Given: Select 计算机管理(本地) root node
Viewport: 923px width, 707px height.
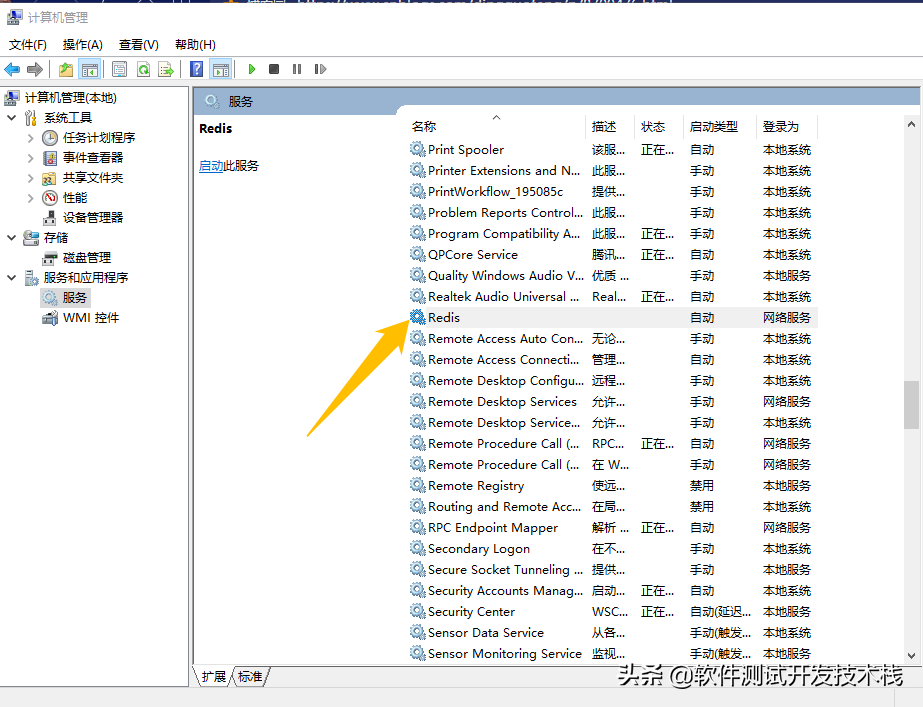Looking at the screenshot, I should 71,98.
